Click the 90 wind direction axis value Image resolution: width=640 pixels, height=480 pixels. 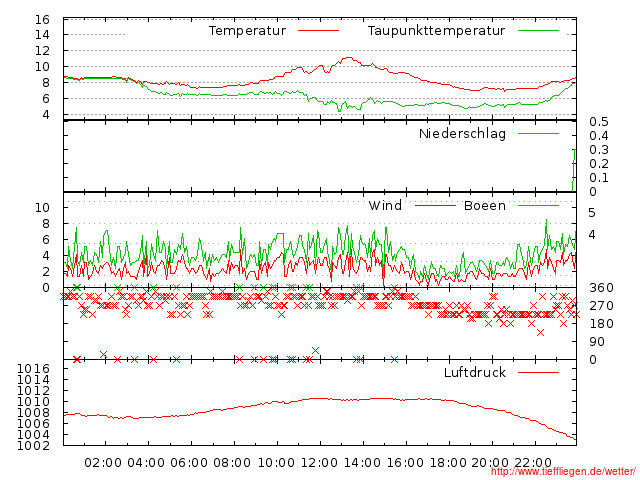point(597,342)
